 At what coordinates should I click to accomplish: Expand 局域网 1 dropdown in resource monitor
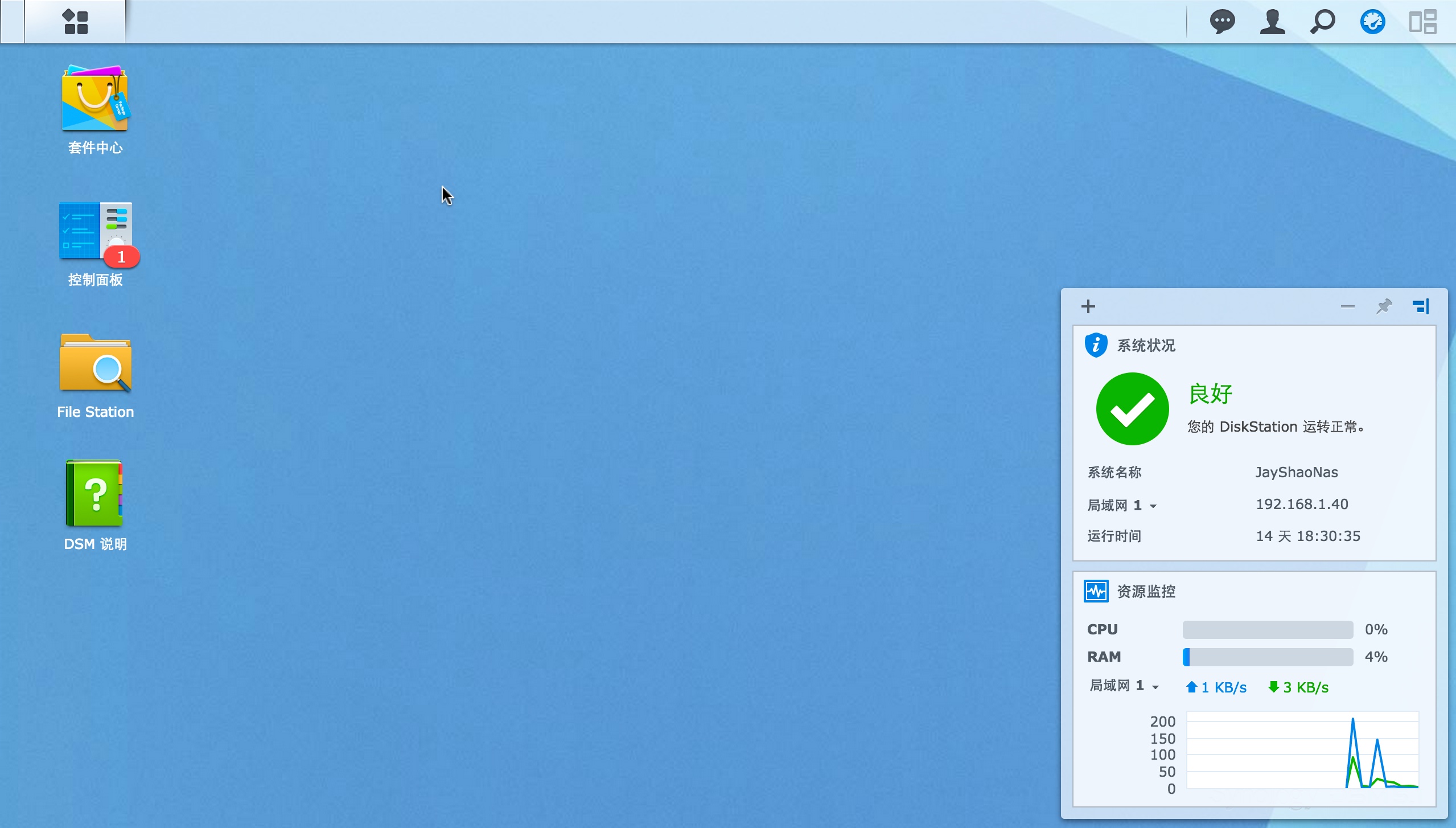click(1155, 687)
